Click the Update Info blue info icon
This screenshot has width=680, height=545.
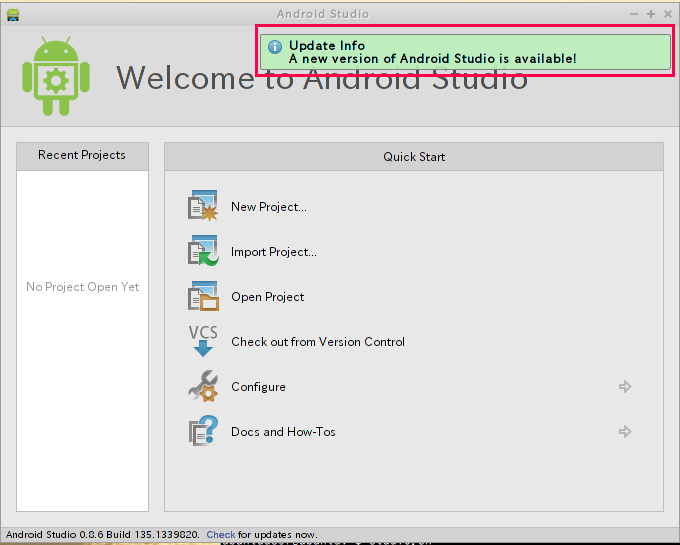[275, 47]
